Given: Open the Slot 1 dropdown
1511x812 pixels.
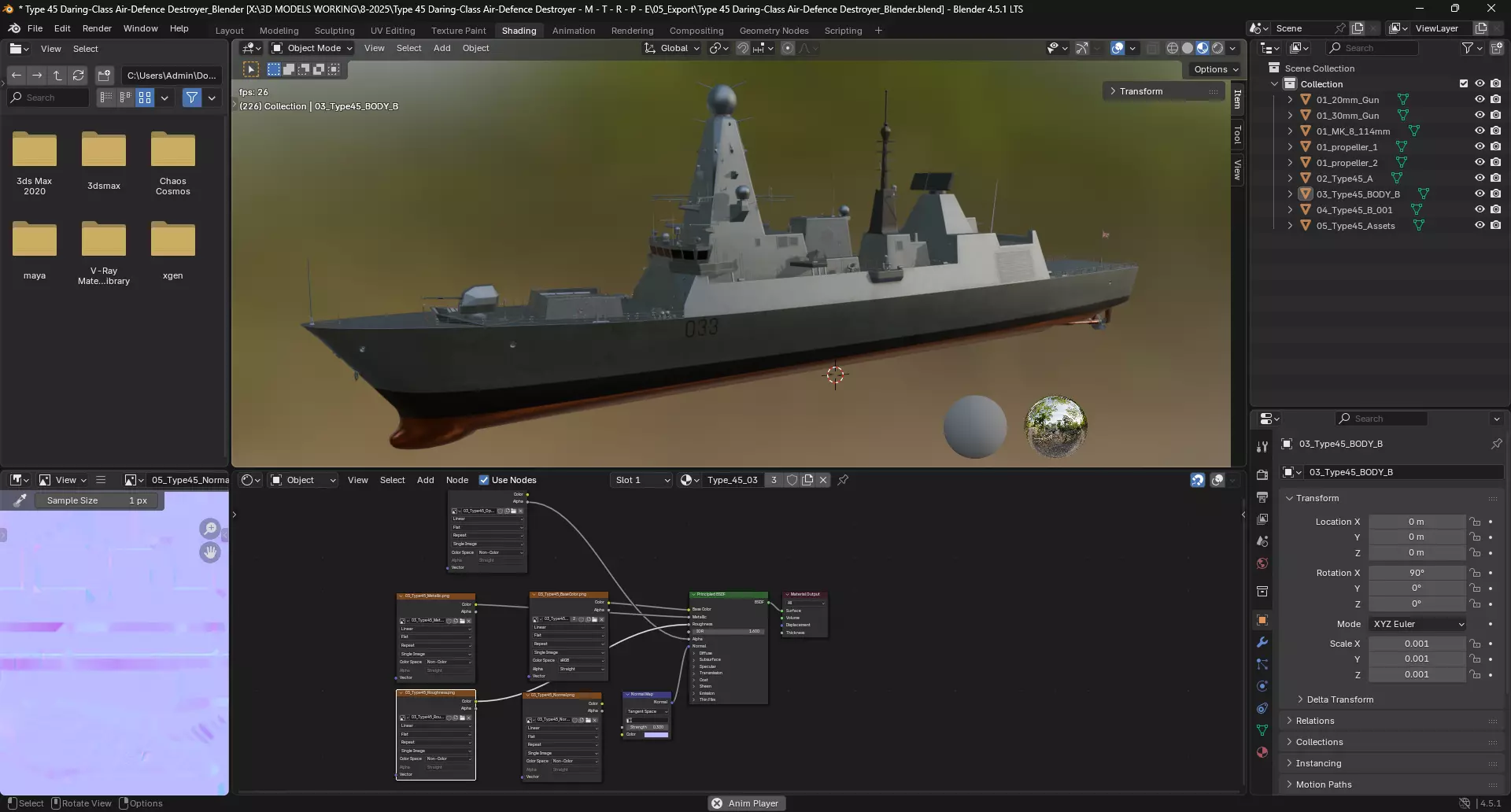Looking at the screenshot, I should [642, 480].
